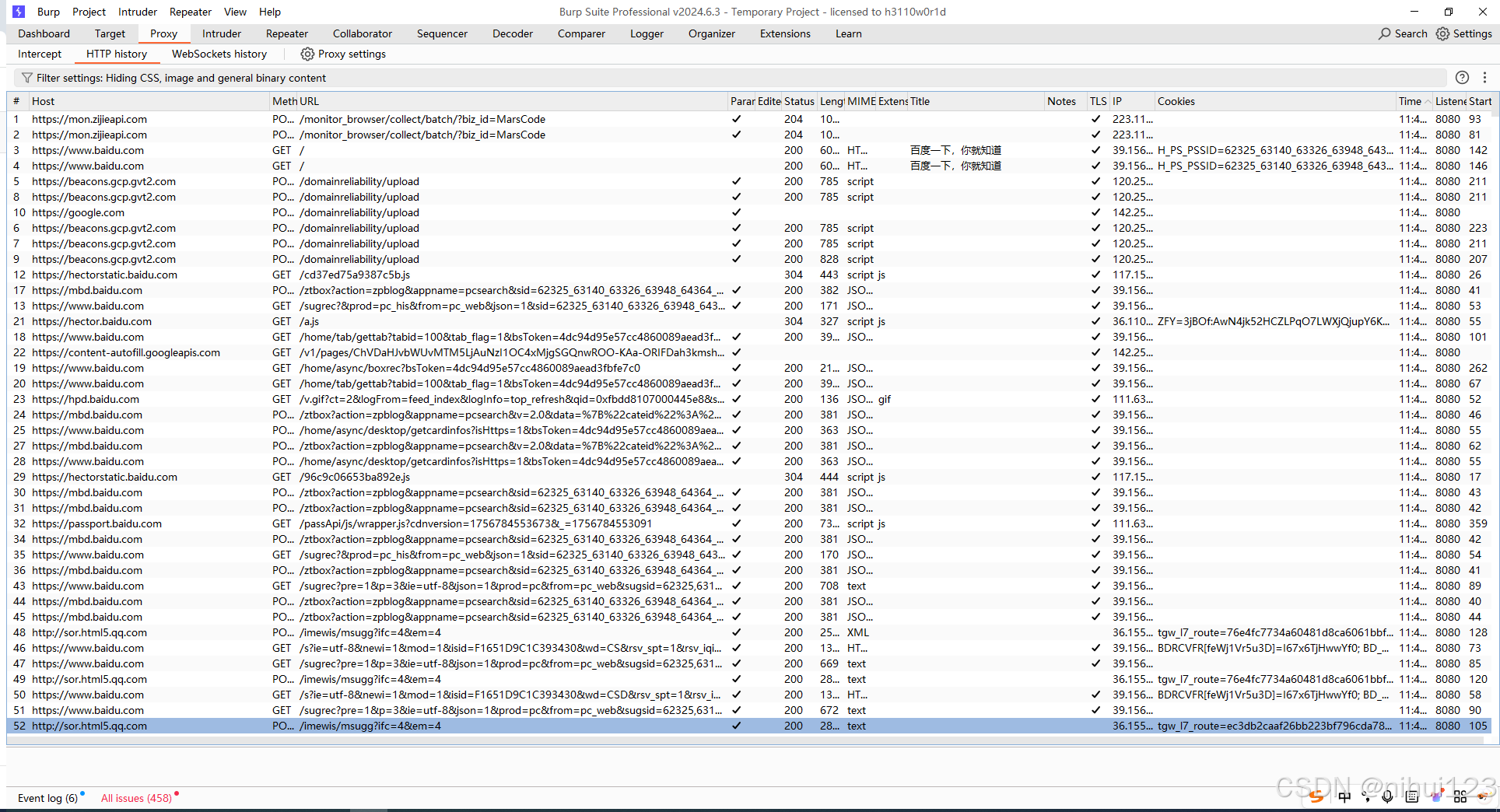Open Settings gear icon

(x=1442, y=33)
